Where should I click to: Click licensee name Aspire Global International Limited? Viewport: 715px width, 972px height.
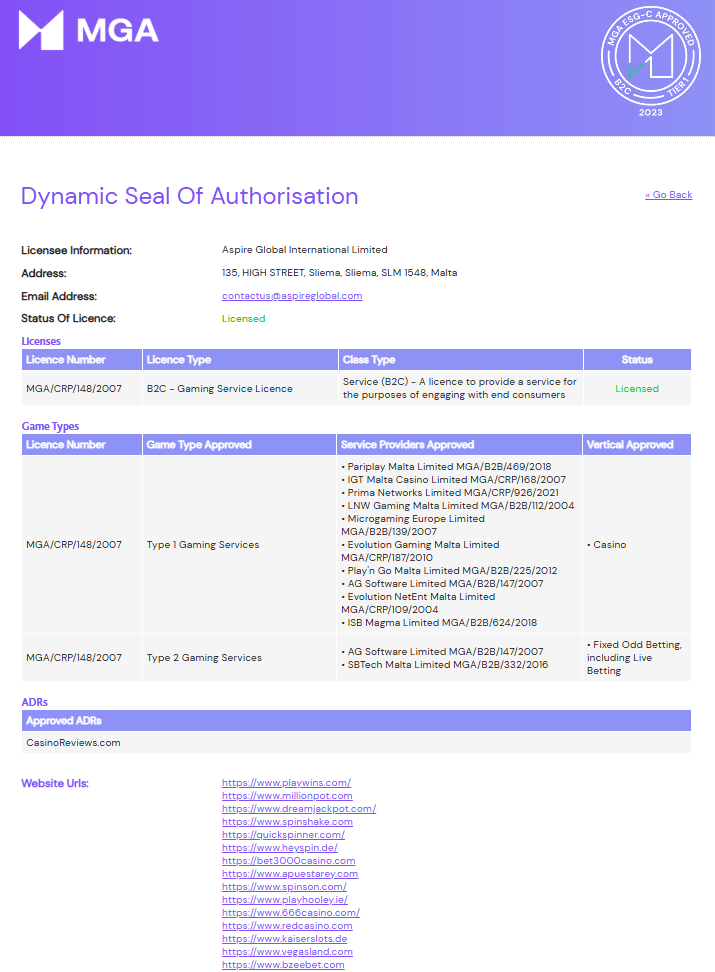(304, 250)
